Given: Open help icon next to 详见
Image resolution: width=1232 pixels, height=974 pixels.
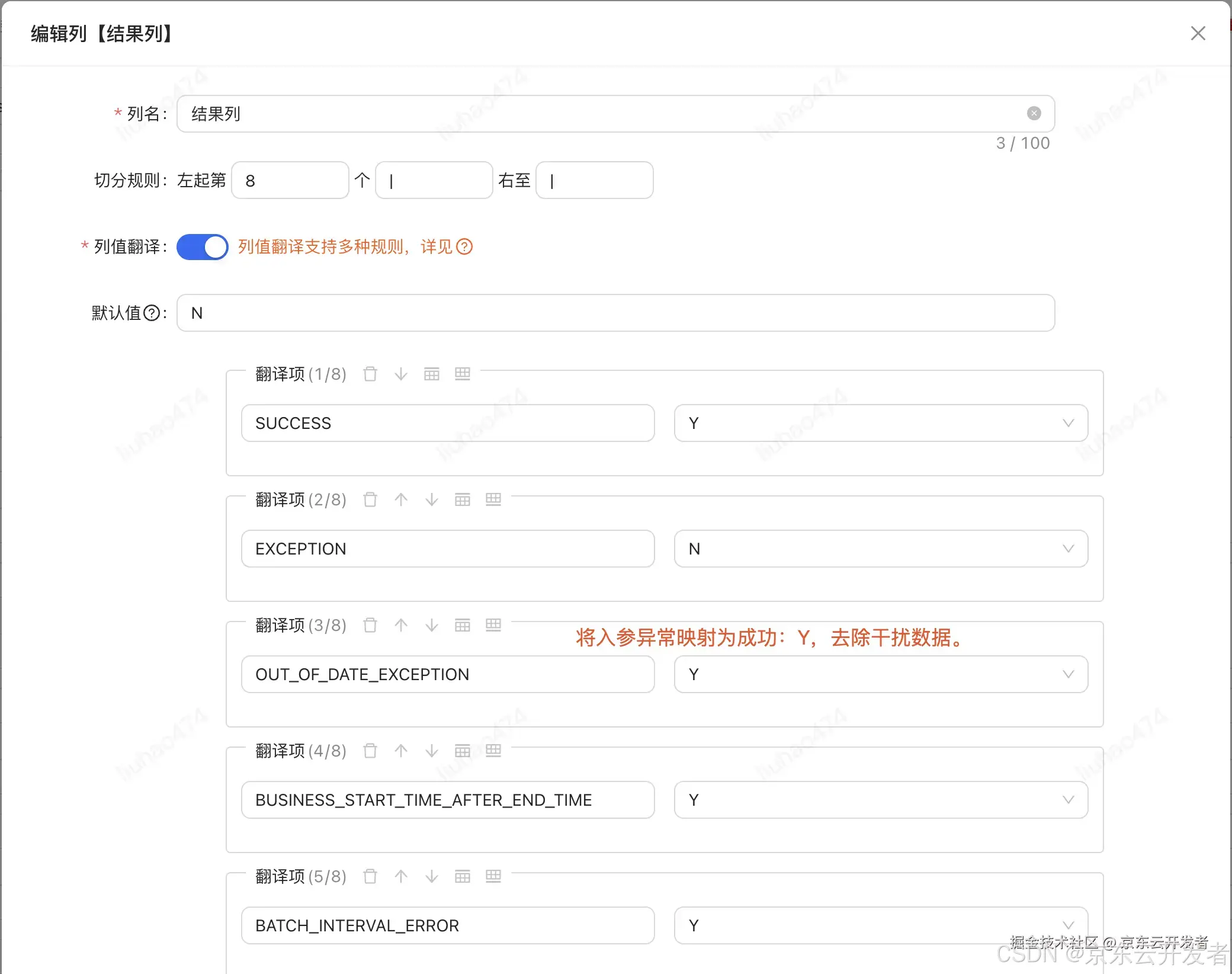Looking at the screenshot, I should click(x=465, y=246).
